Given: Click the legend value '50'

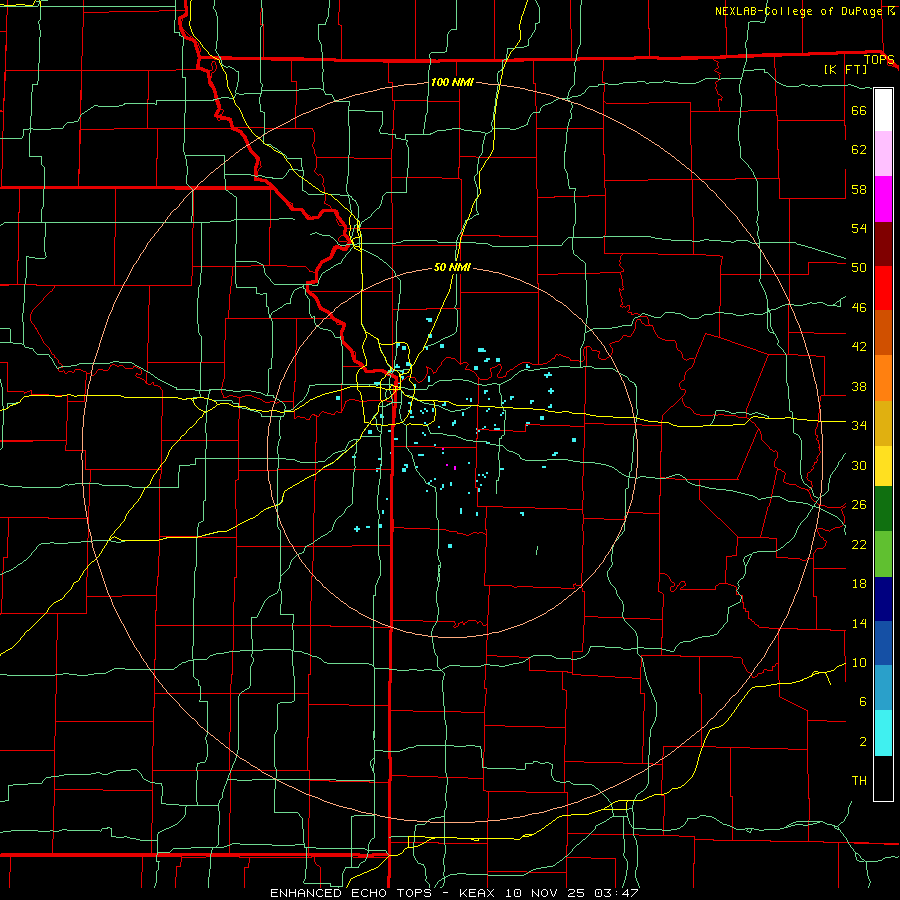Looking at the screenshot, I should (859, 268).
